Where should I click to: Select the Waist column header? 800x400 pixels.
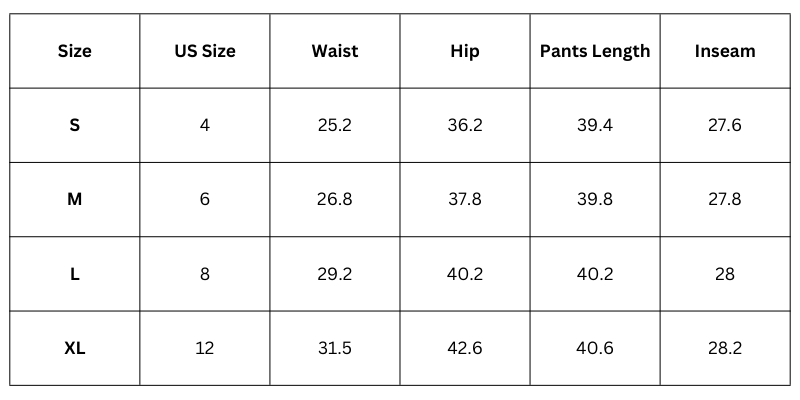(x=334, y=51)
